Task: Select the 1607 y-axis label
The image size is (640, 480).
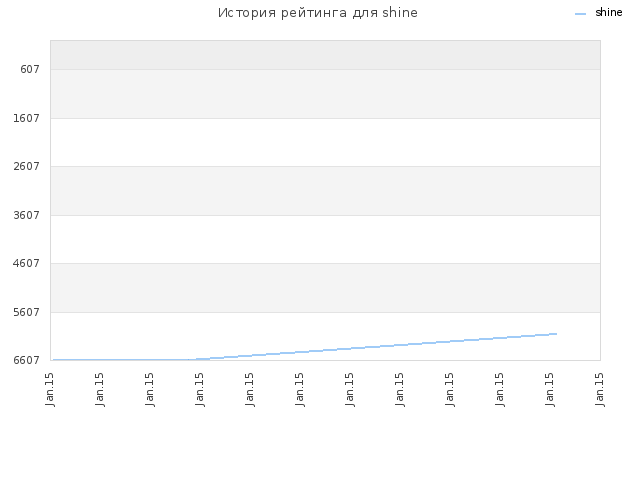Action: coord(27,118)
